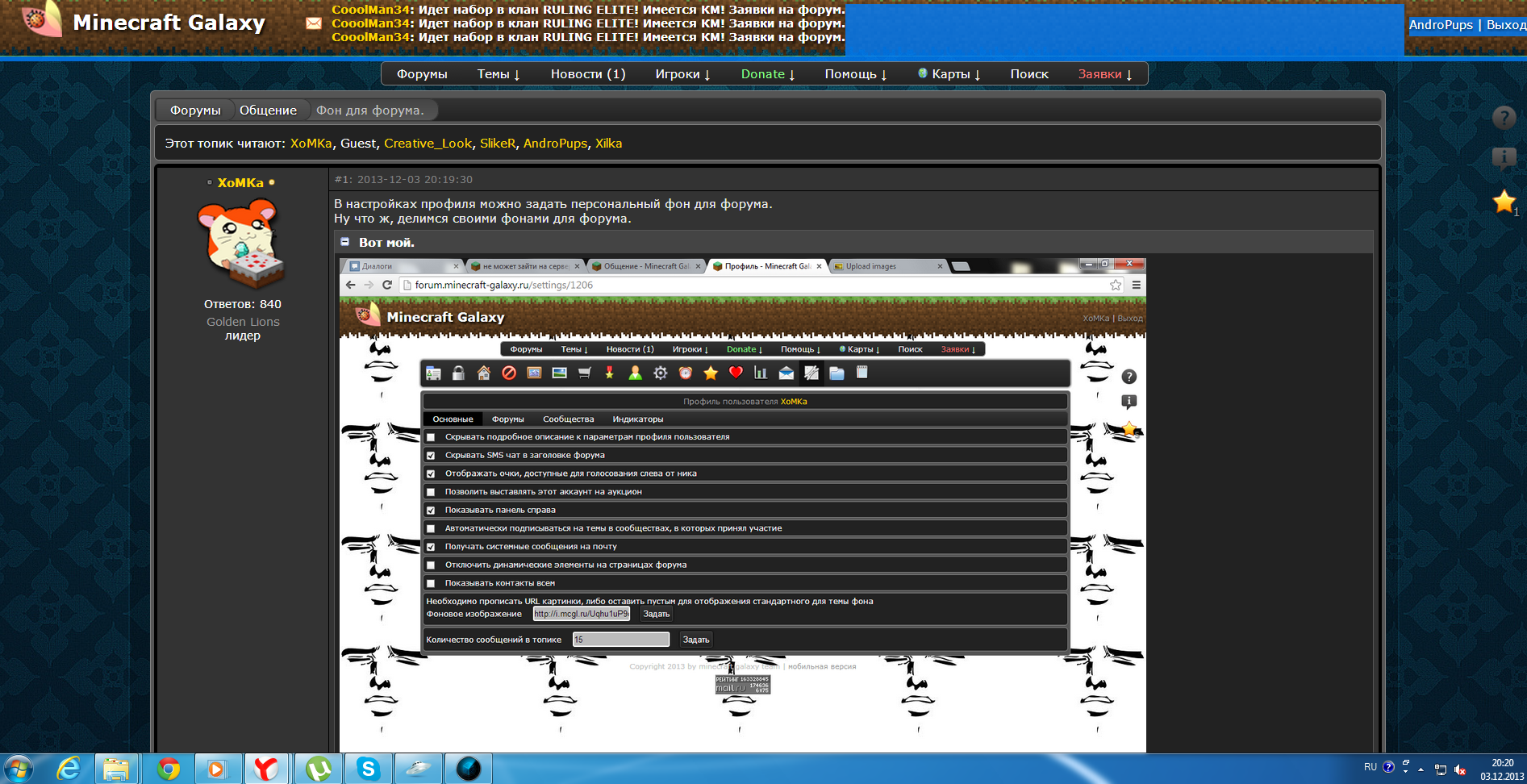1527x784 pixels.
Task: Select the Основные tab in the posted screenshot
Action: tap(453, 419)
